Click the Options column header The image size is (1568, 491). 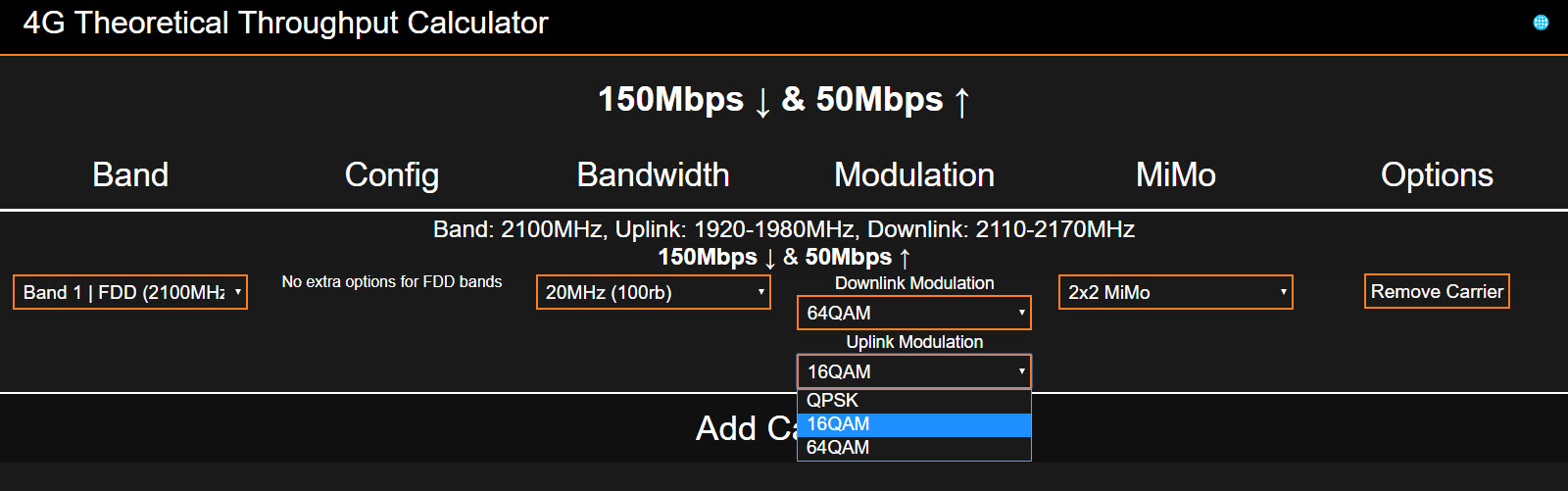[x=1437, y=174]
